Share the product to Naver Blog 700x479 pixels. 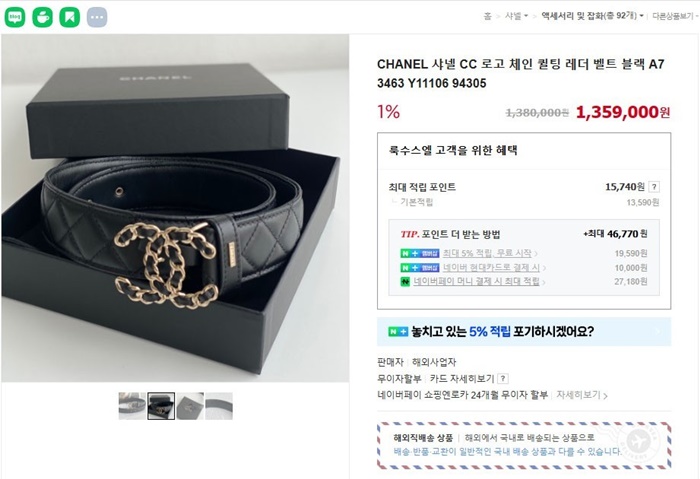click(15, 17)
